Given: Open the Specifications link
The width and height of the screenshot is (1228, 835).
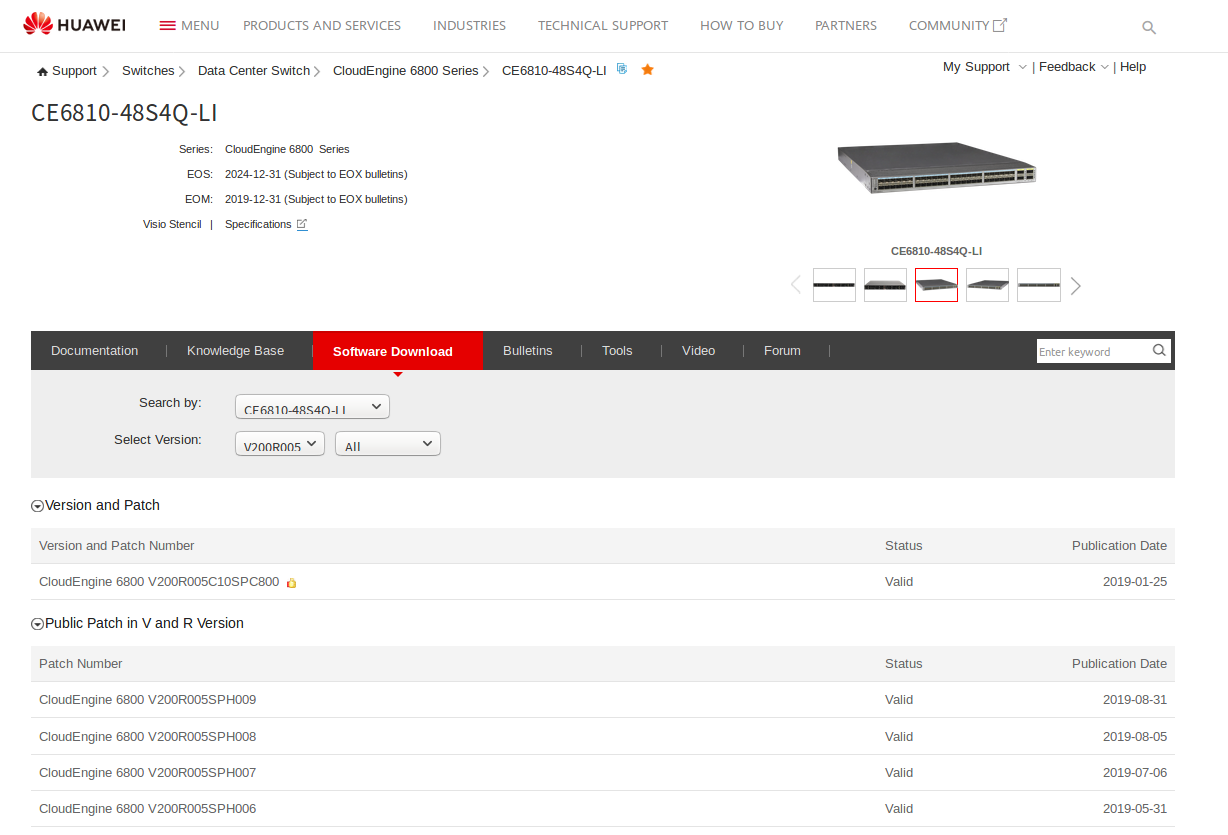Looking at the screenshot, I should 258,225.
